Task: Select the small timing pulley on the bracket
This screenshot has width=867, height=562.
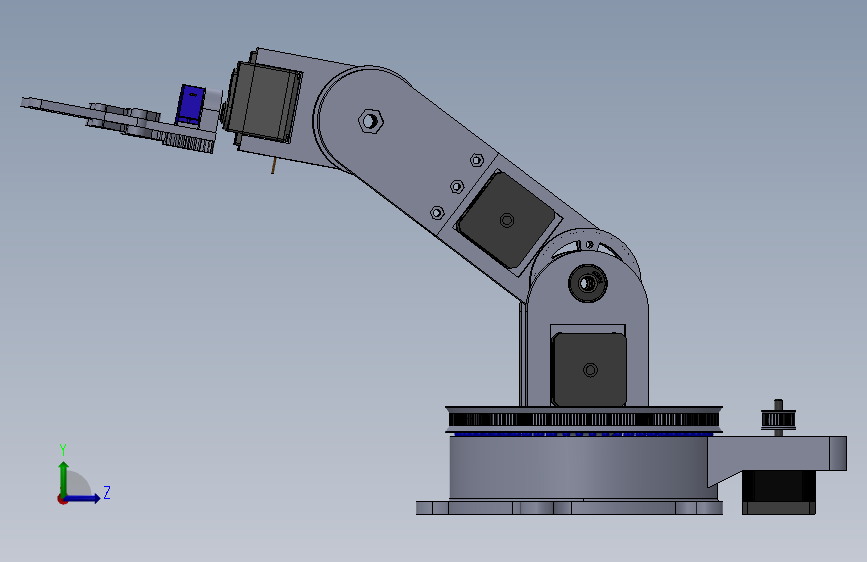Action: pos(779,419)
